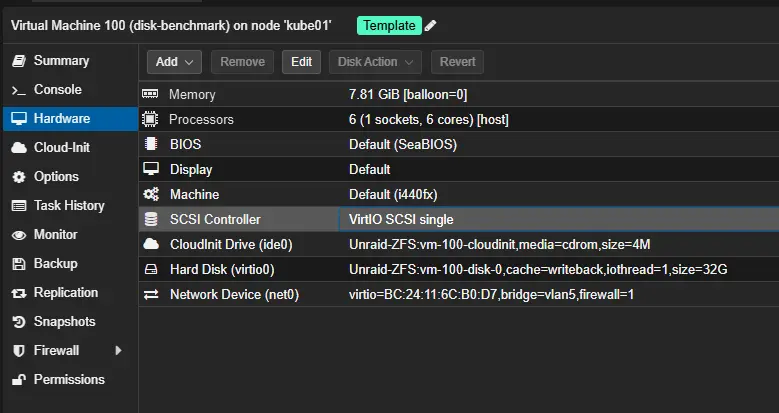Expand the Firewall submenu arrow
Screen dimensions: 779x413
click(119, 351)
